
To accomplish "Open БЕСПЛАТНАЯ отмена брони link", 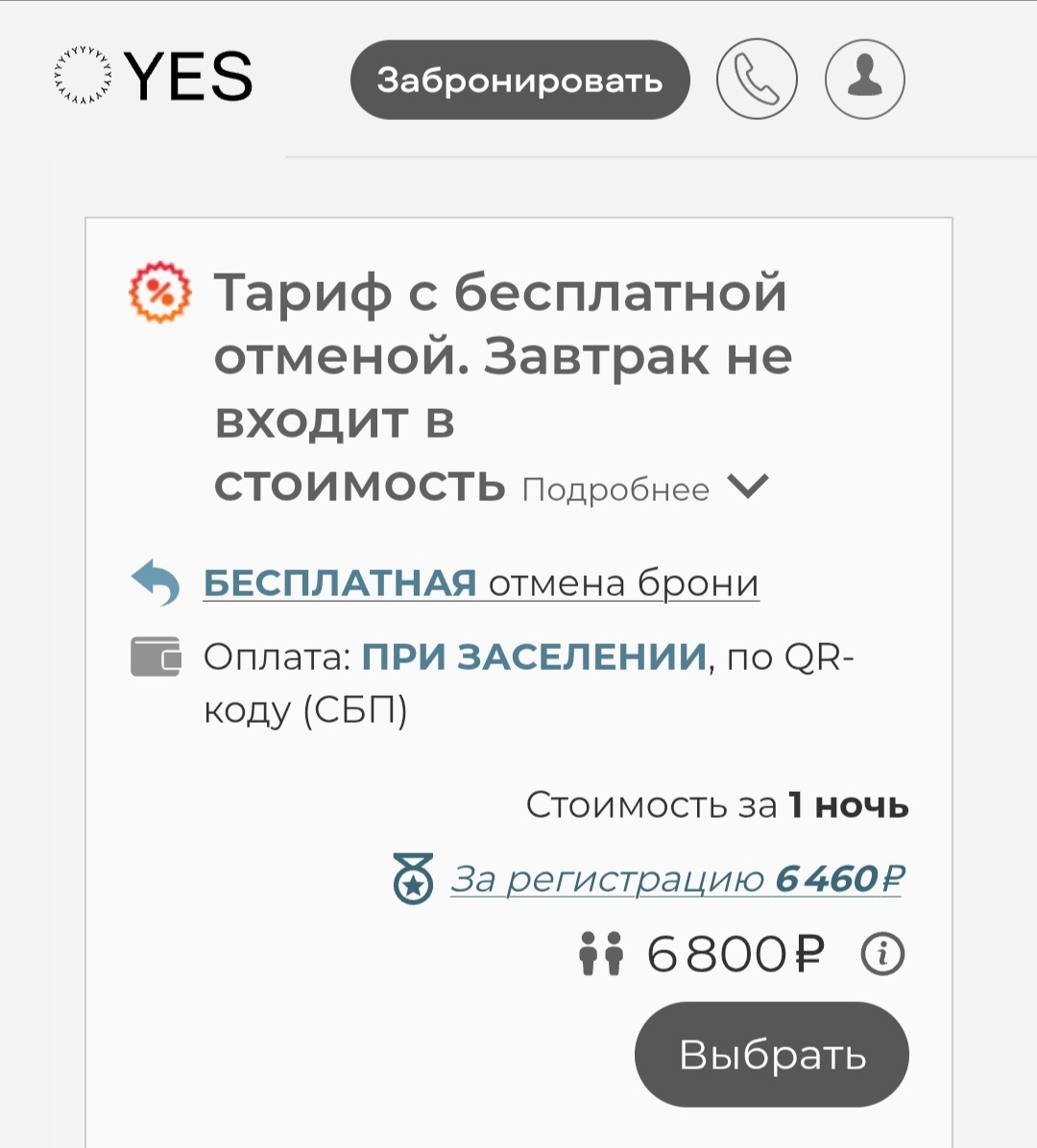I will pyautogui.click(x=479, y=581).
